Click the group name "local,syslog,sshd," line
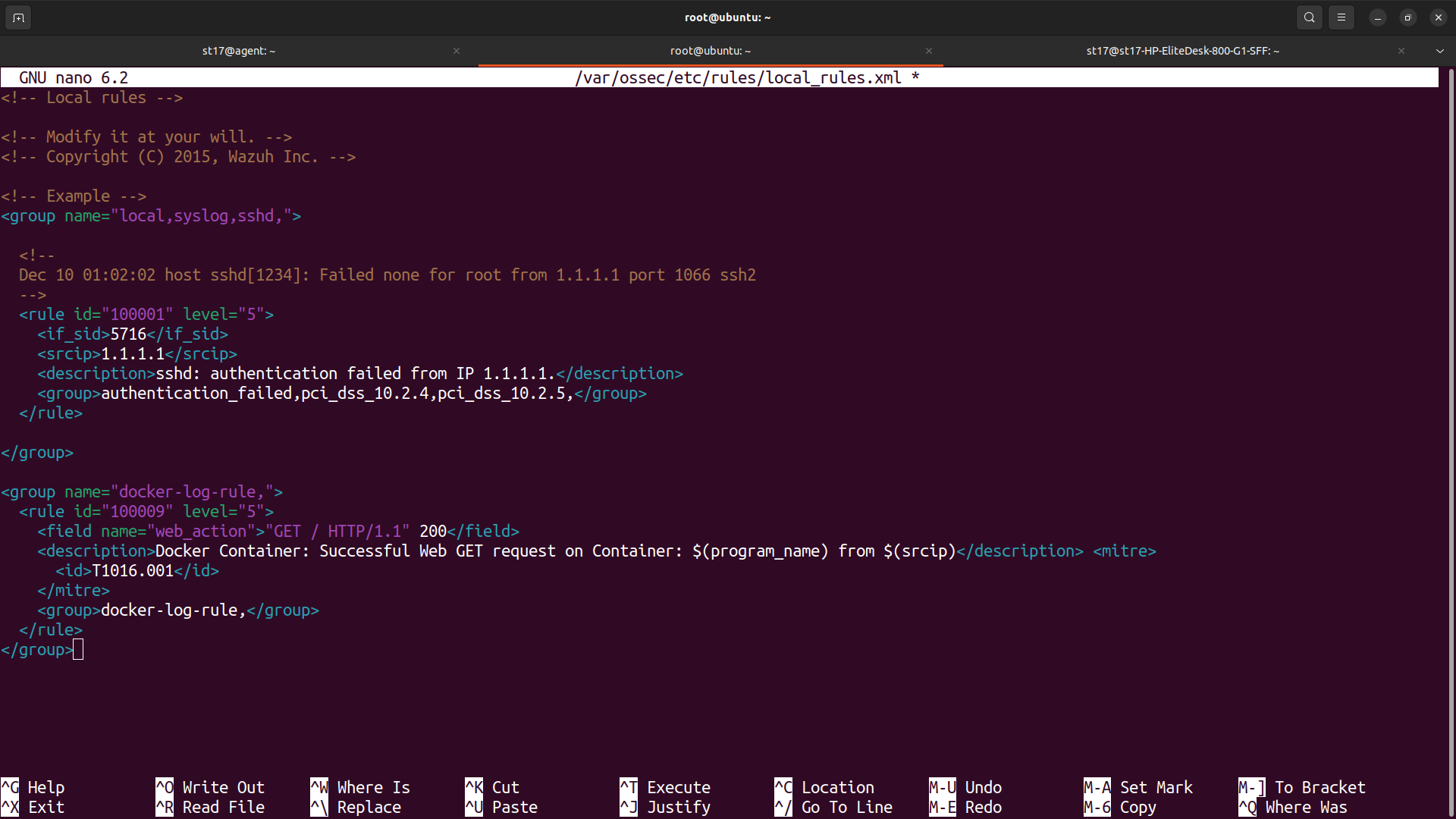Viewport: 1456px width, 819px height. pyautogui.click(x=151, y=215)
